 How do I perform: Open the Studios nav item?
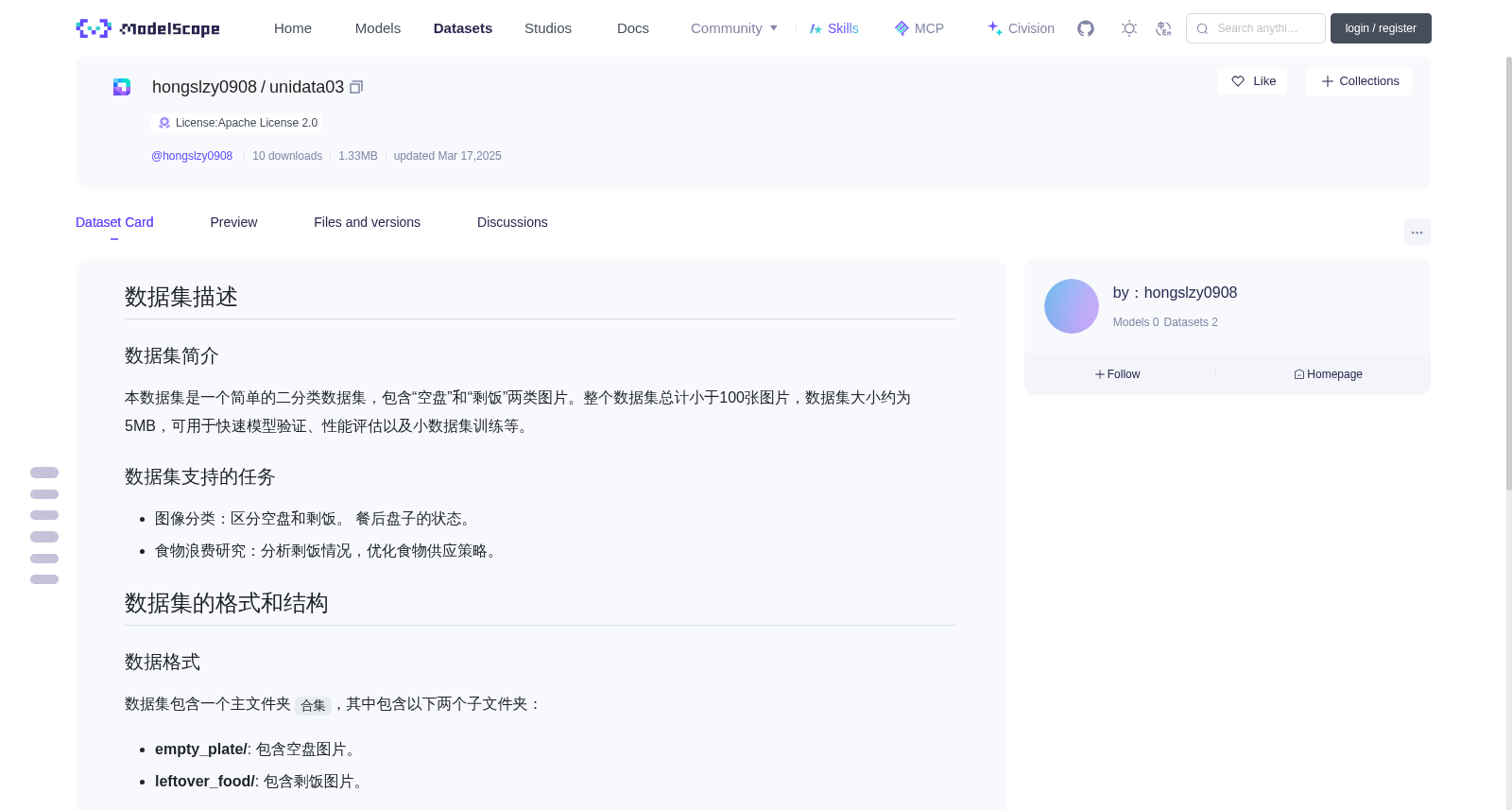pos(548,28)
